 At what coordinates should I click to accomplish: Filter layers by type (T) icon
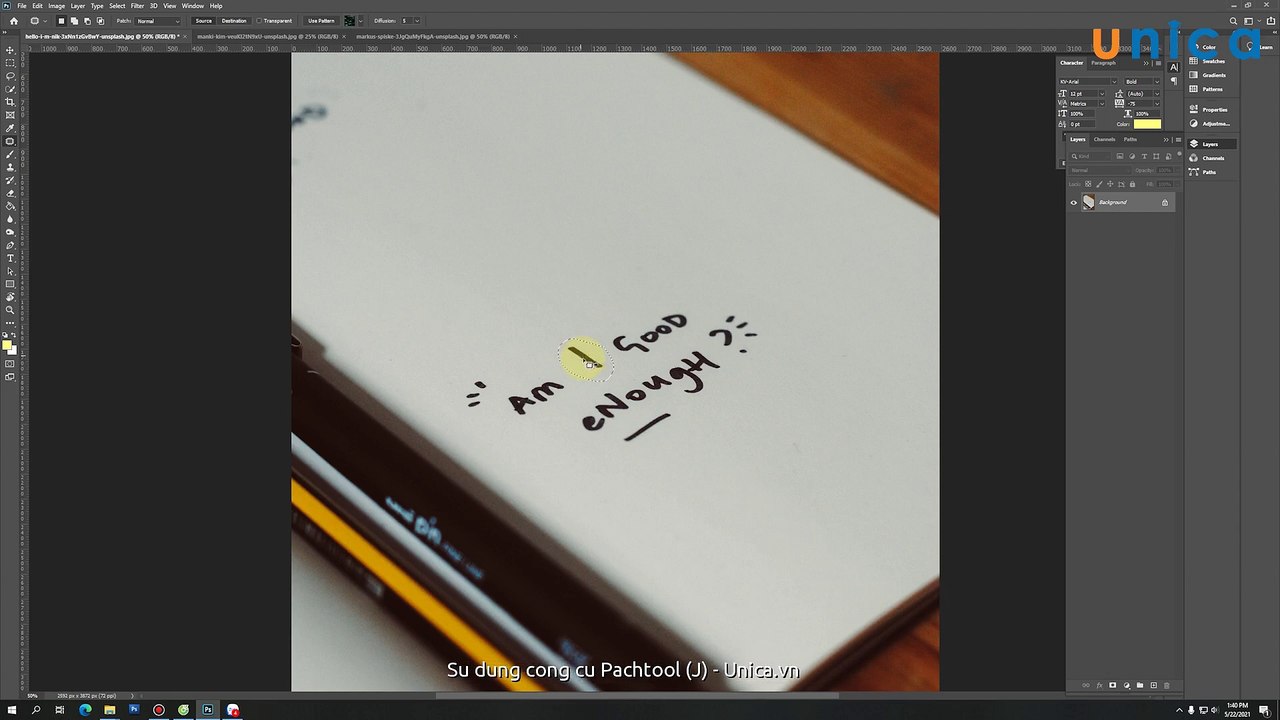coord(1144,156)
